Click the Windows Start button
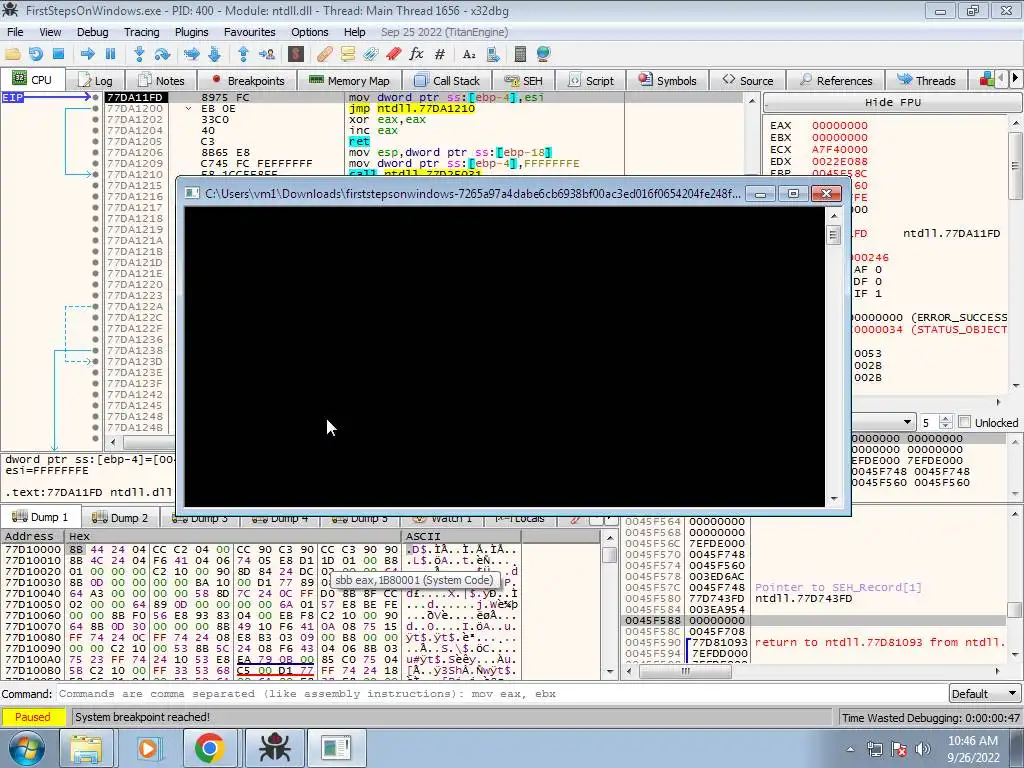1024x768 pixels. pyautogui.click(x=27, y=748)
